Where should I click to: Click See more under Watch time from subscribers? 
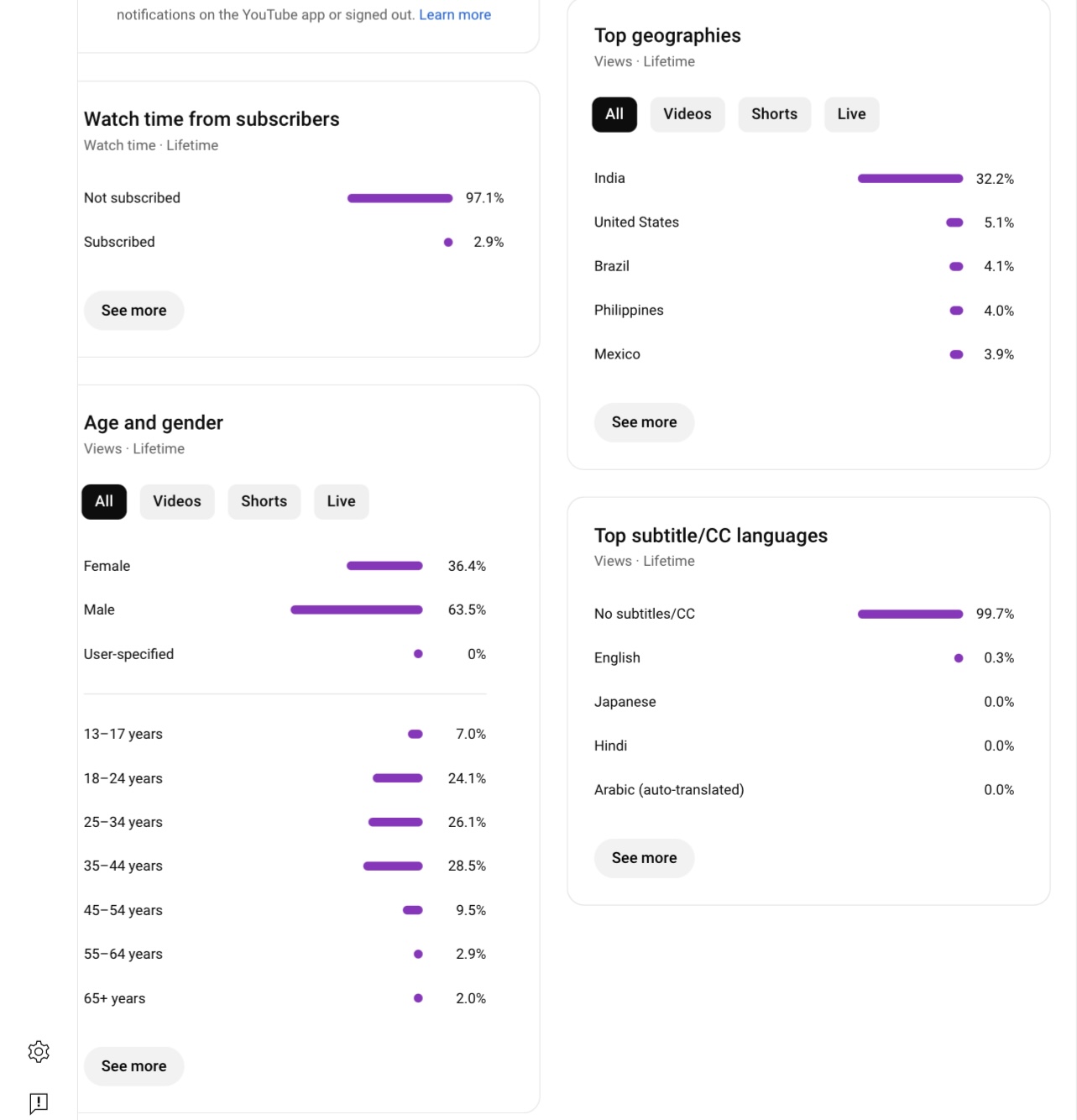click(x=133, y=311)
